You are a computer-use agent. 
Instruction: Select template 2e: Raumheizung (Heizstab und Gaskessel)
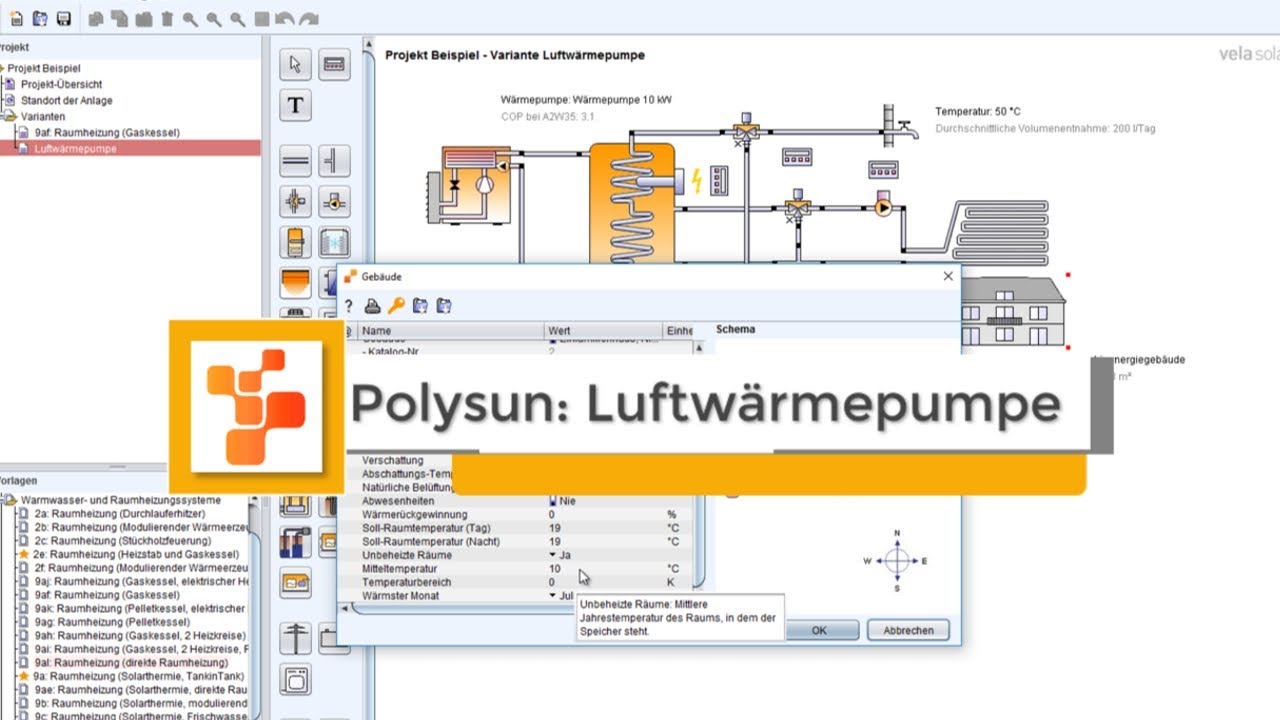(x=136, y=554)
